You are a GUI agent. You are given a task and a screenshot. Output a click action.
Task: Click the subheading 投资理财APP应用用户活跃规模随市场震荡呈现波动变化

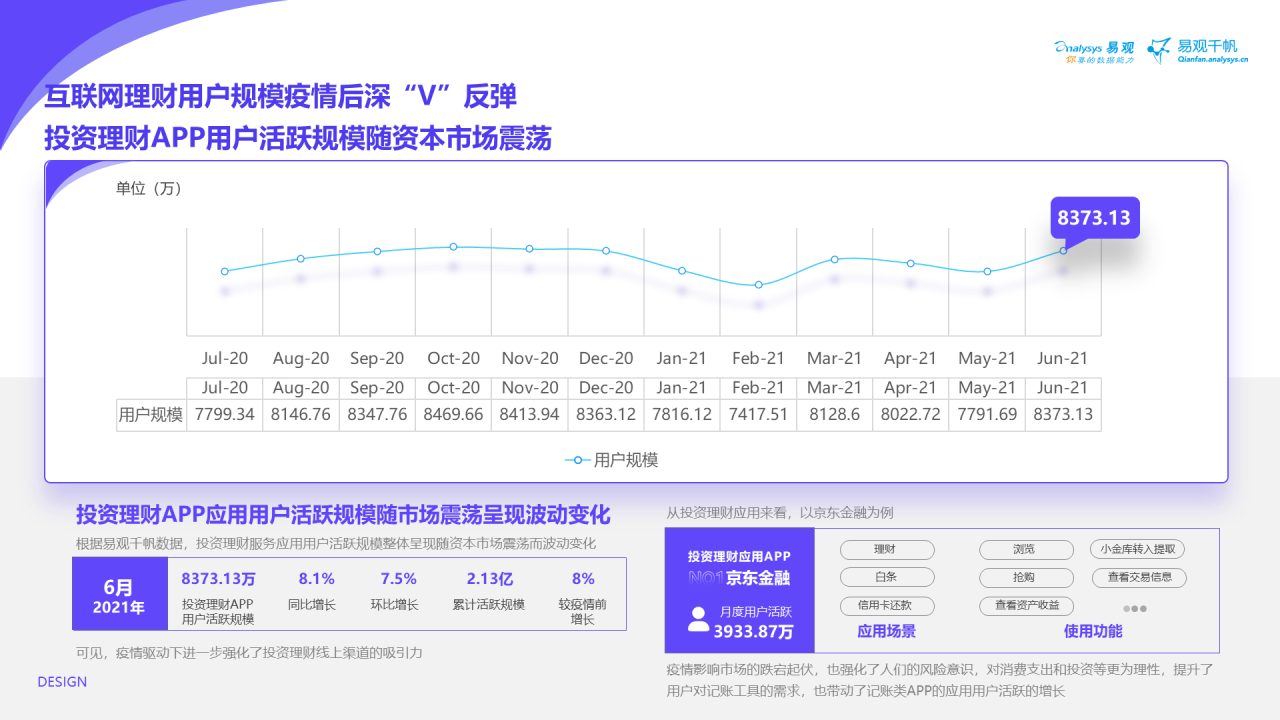(343, 515)
